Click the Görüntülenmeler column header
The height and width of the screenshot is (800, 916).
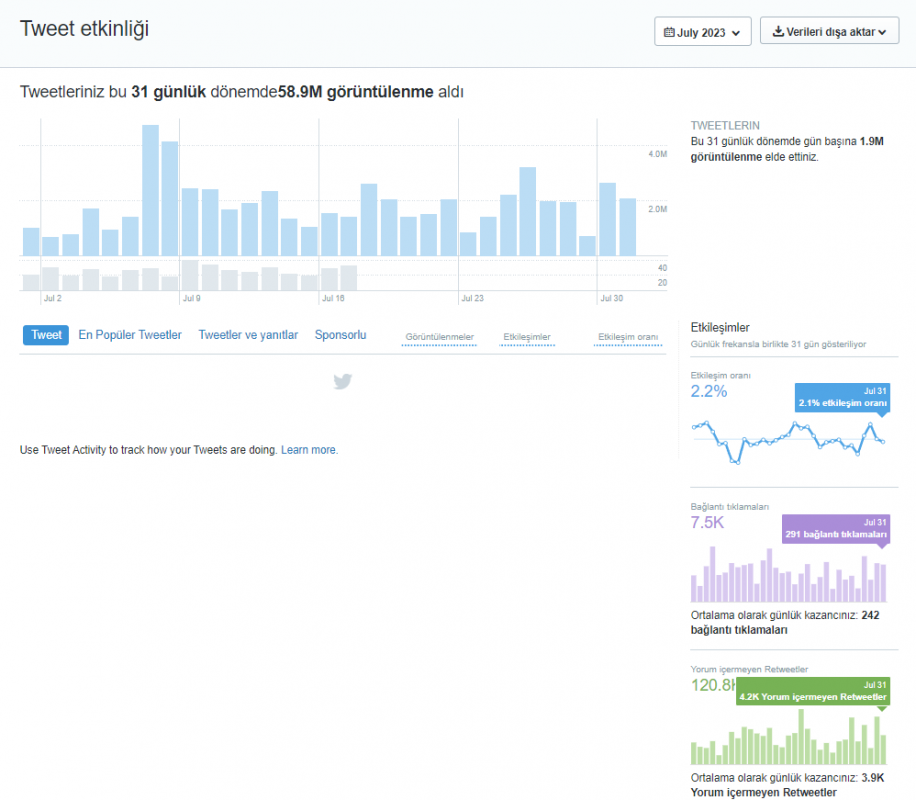(x=439, y=337)
